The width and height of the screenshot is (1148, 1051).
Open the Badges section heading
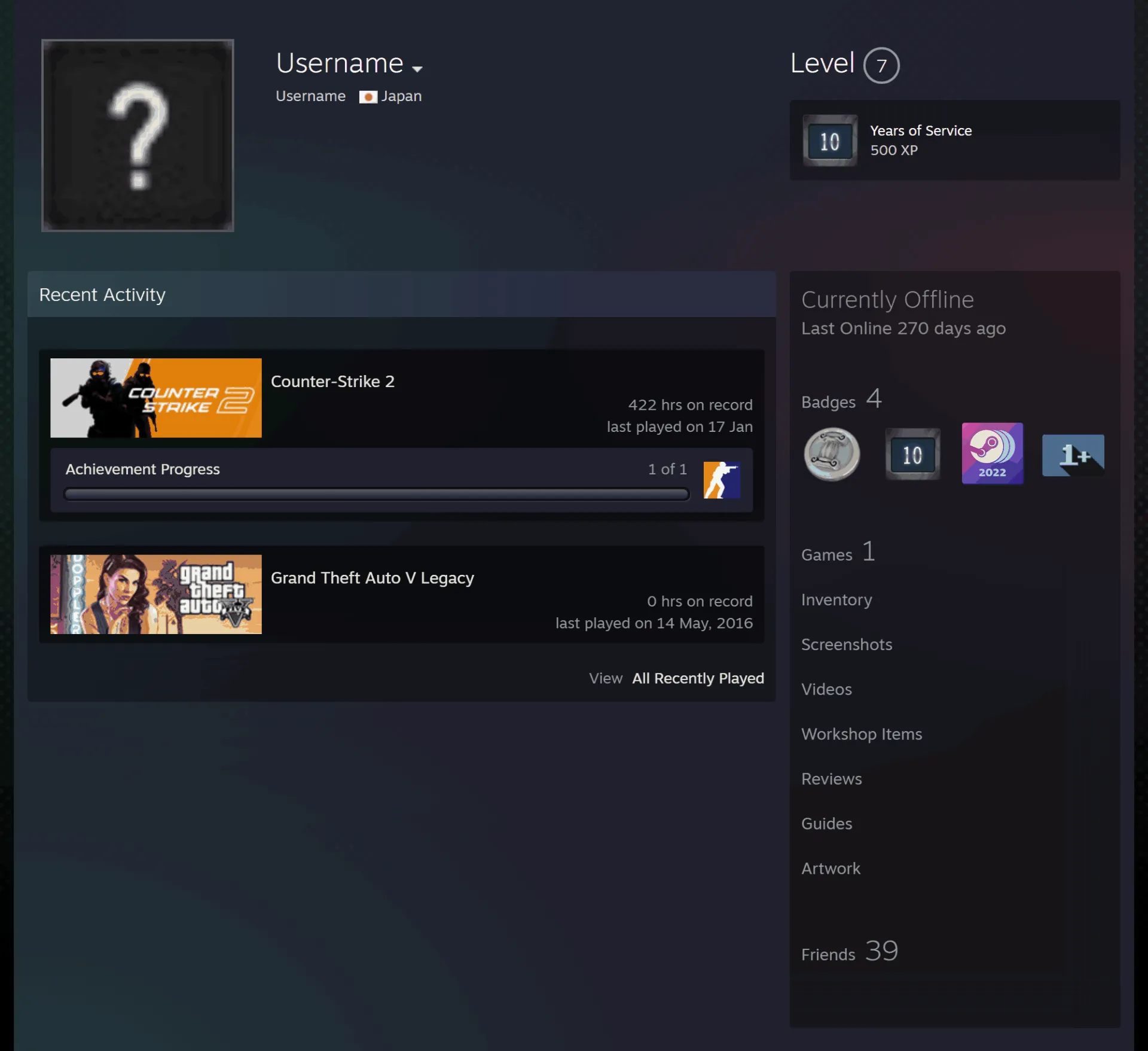pos(841,400)
